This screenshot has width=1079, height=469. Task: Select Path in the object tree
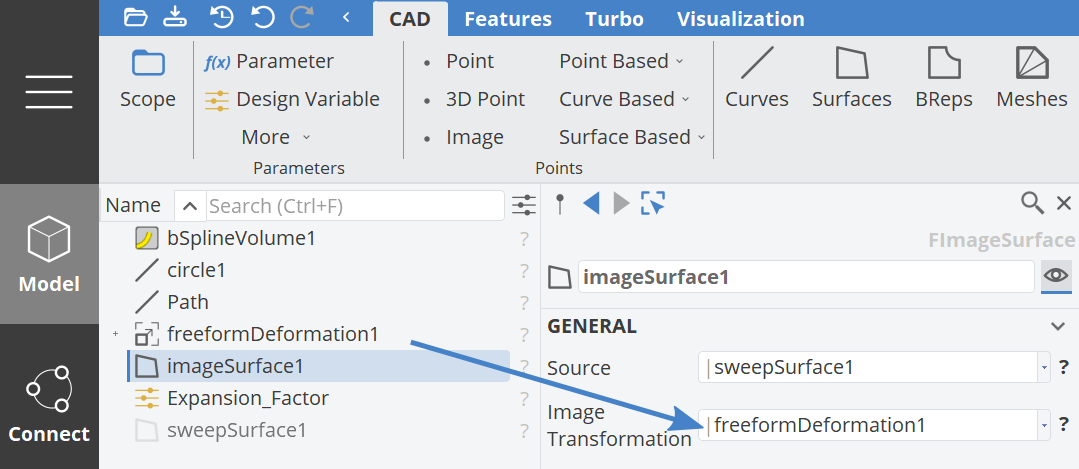pyautogui.click(x=188, y=303)
